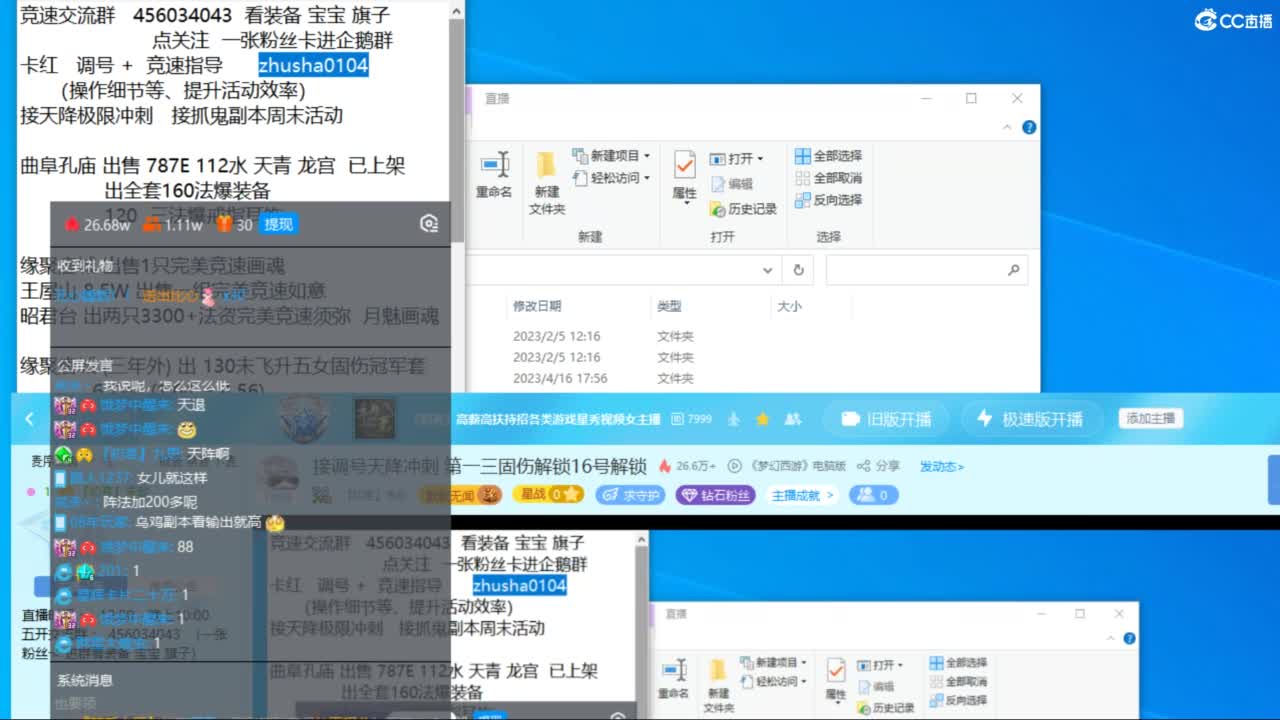Collapse the ribbon with the chevron in upper Explorer
Viewport: 1280px width, 720px height.
click(x=1008, y=127)
